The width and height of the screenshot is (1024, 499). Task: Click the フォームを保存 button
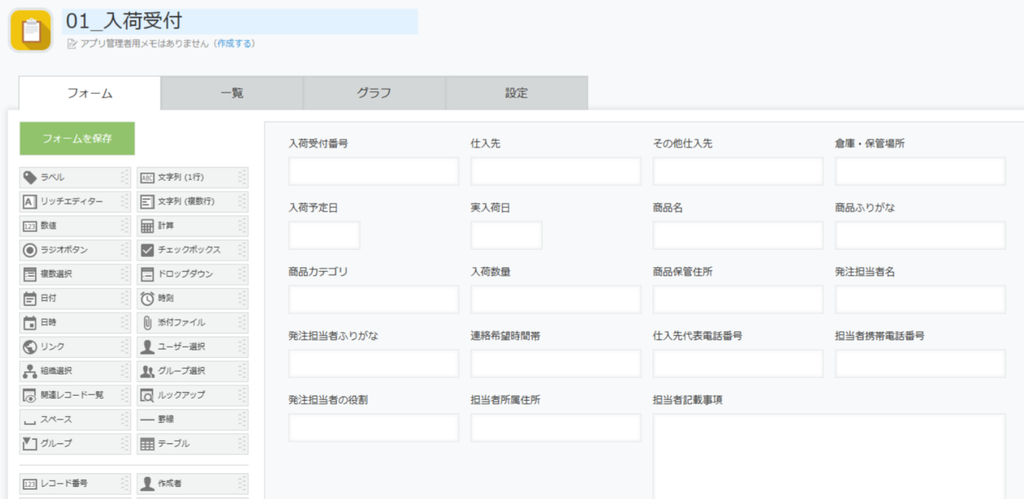pyautogui.click(x=77, y=138)
